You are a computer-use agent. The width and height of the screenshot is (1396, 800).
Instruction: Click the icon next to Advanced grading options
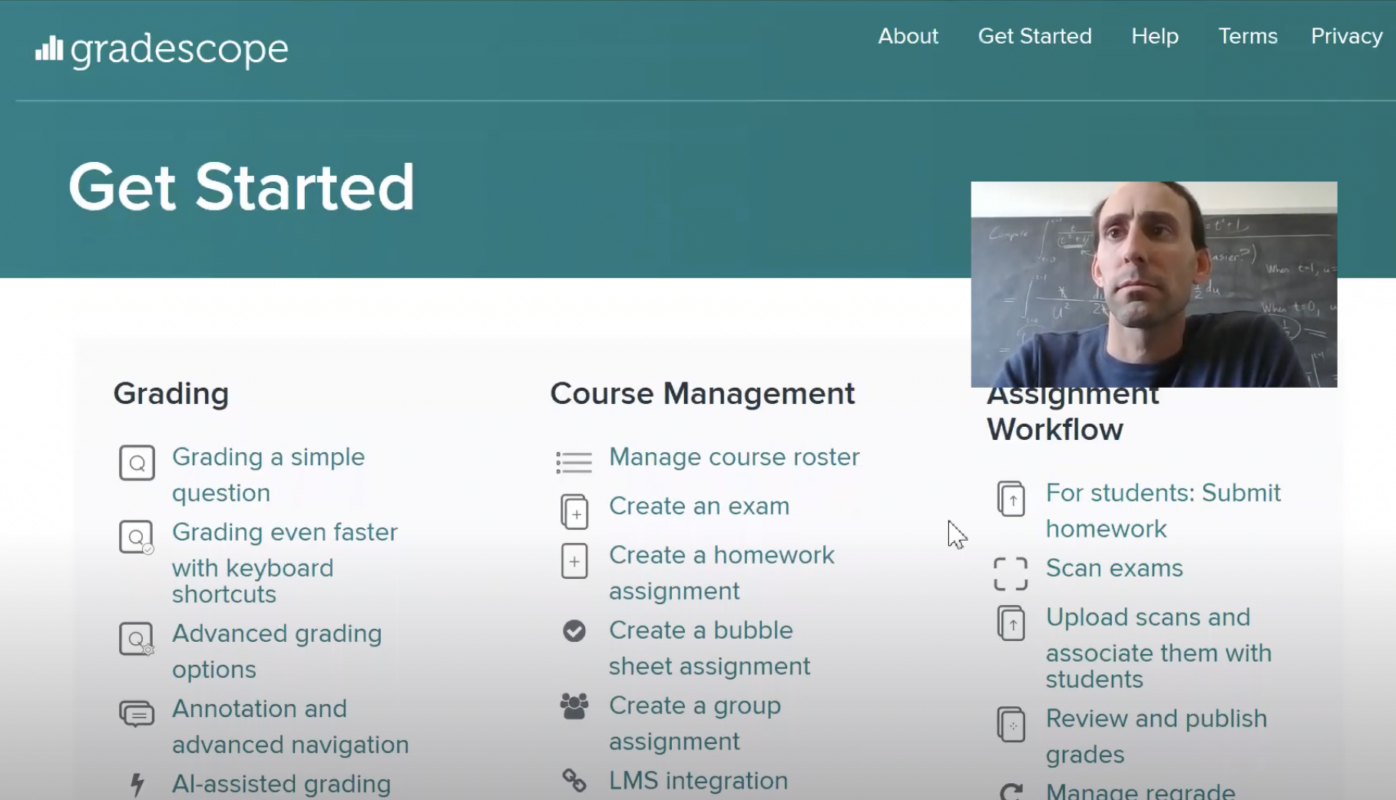[x=137, y=638]
